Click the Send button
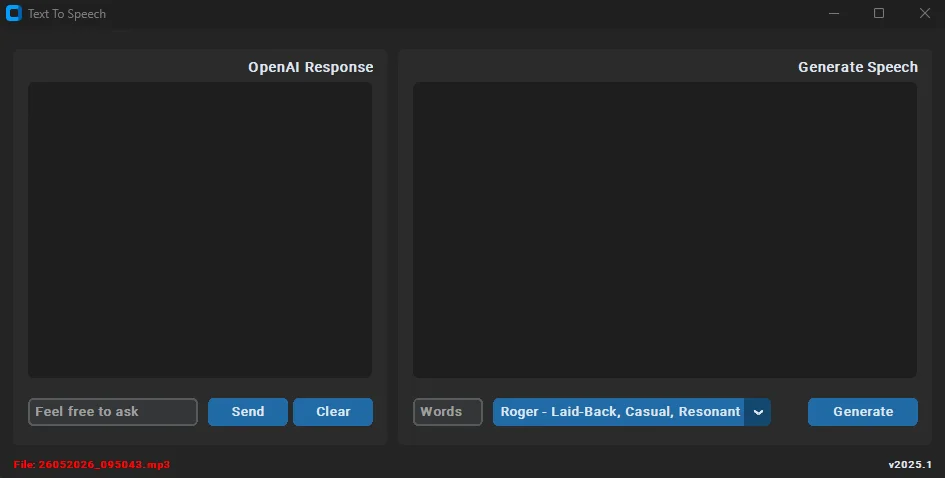Viewport: 945px width, 478px height. point(248,412)
